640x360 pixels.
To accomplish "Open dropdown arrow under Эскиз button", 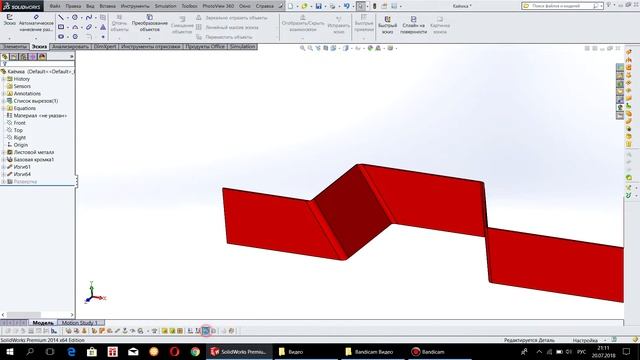I will pyautogui.click(x=9, y=39).
